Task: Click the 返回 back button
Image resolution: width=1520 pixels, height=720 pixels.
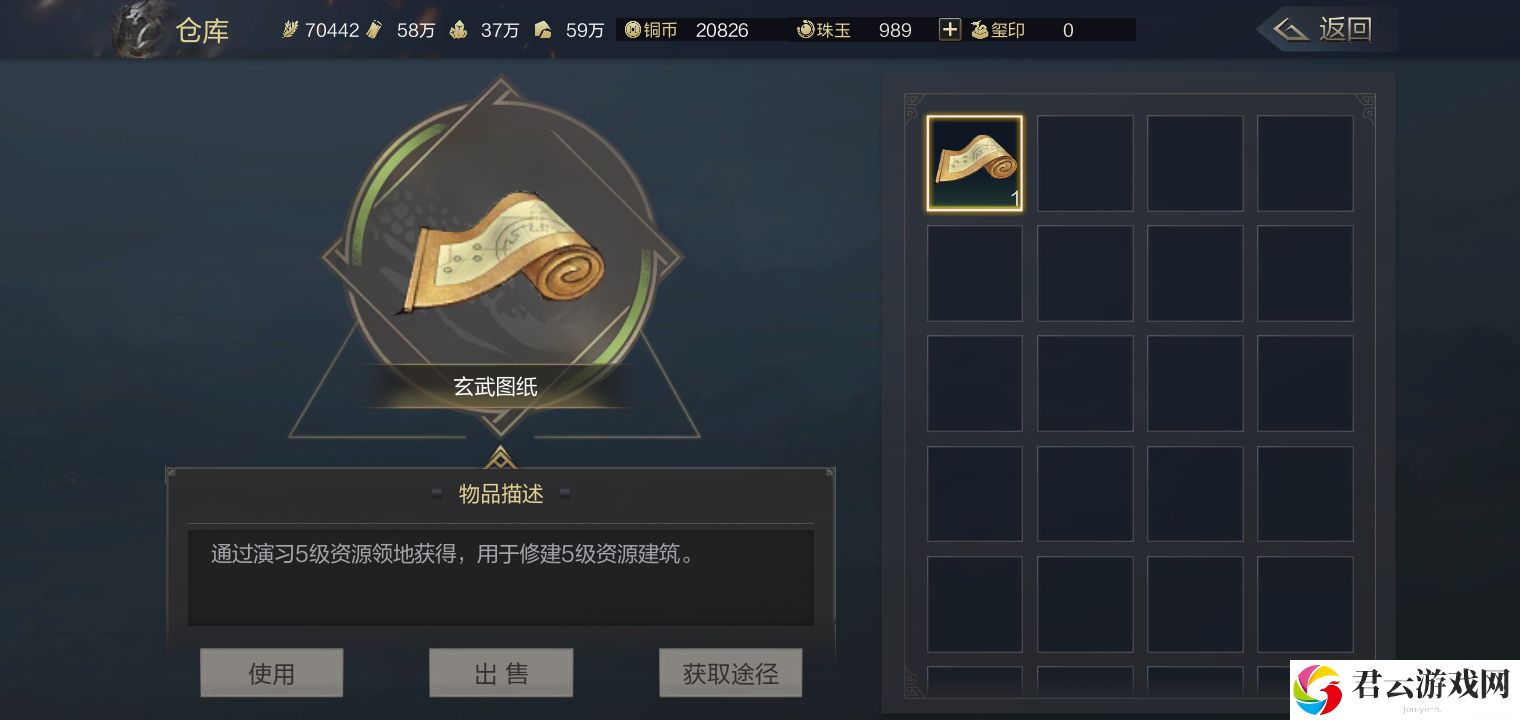Action: coord(1328,29)
